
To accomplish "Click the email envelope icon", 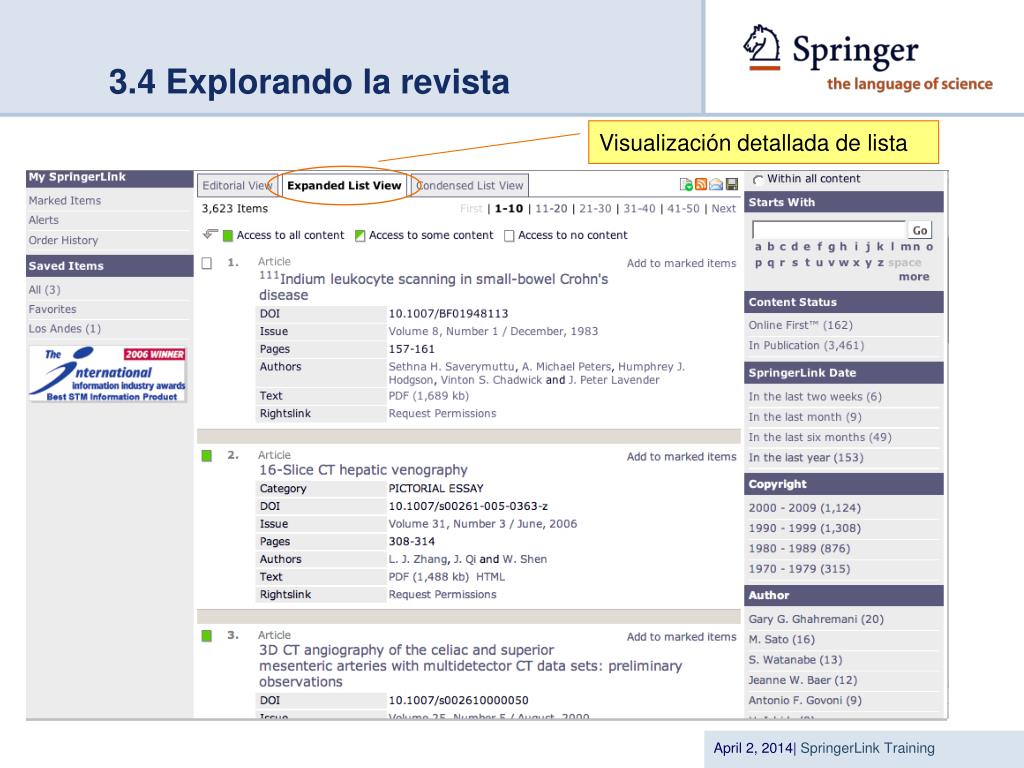I will pyautogui.click(x=716, y=185).
